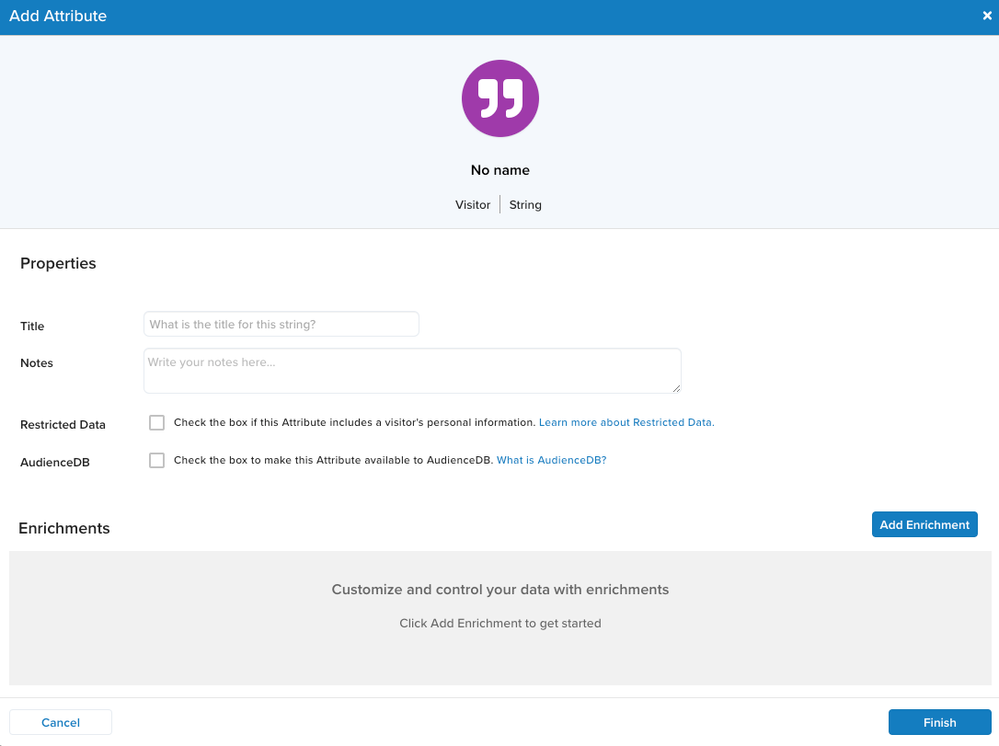Open Learn more about Restricted Data link
The height and width of the screenshot is (746, 999).
pos(626,423)
